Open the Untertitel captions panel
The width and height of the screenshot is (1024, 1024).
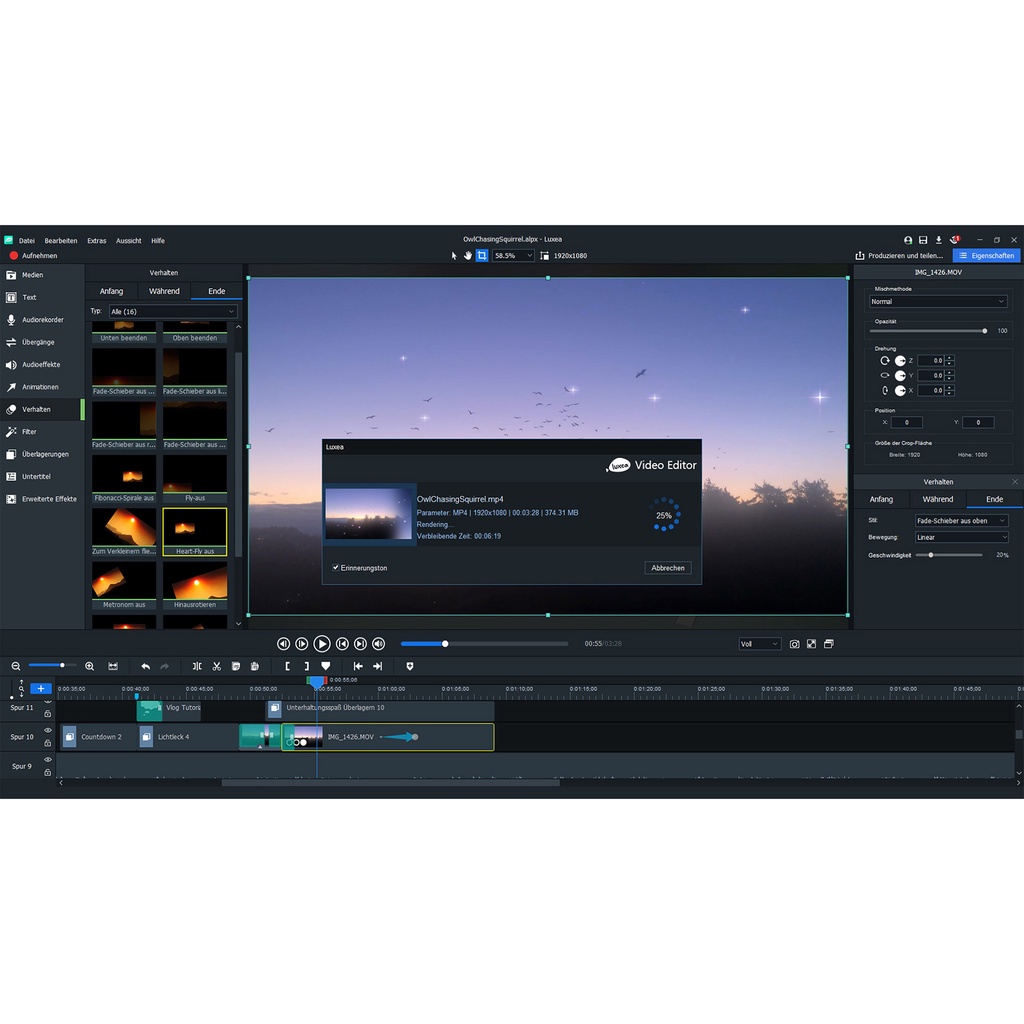click(x=42, y=476)
